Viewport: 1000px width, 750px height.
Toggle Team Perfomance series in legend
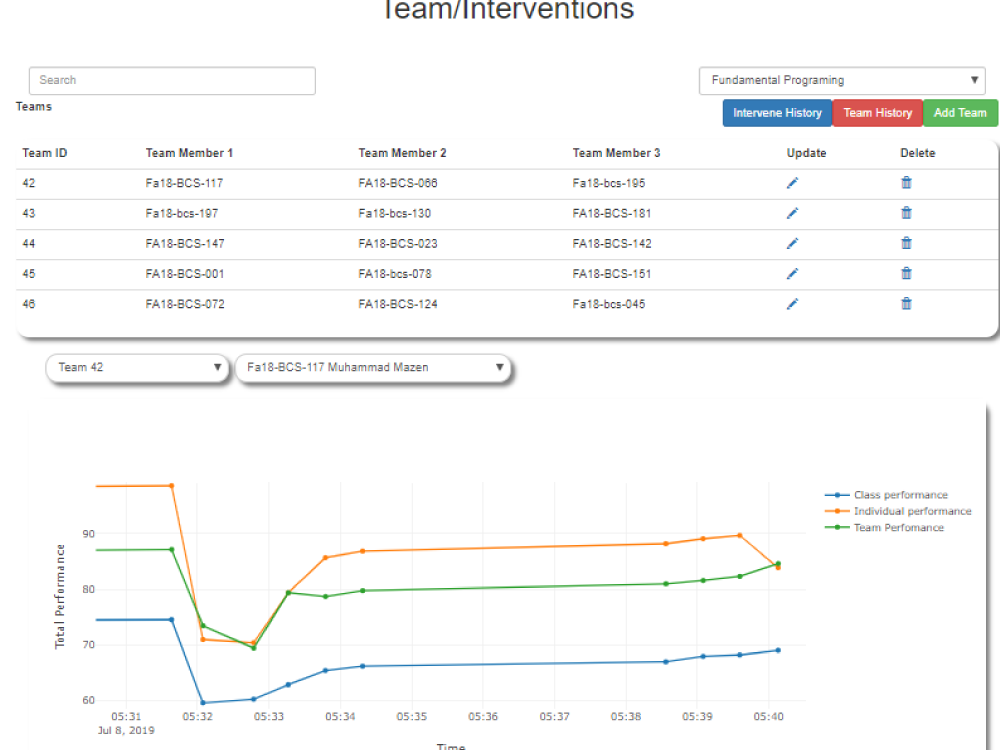pyautogui.click(x=884, y=528)
